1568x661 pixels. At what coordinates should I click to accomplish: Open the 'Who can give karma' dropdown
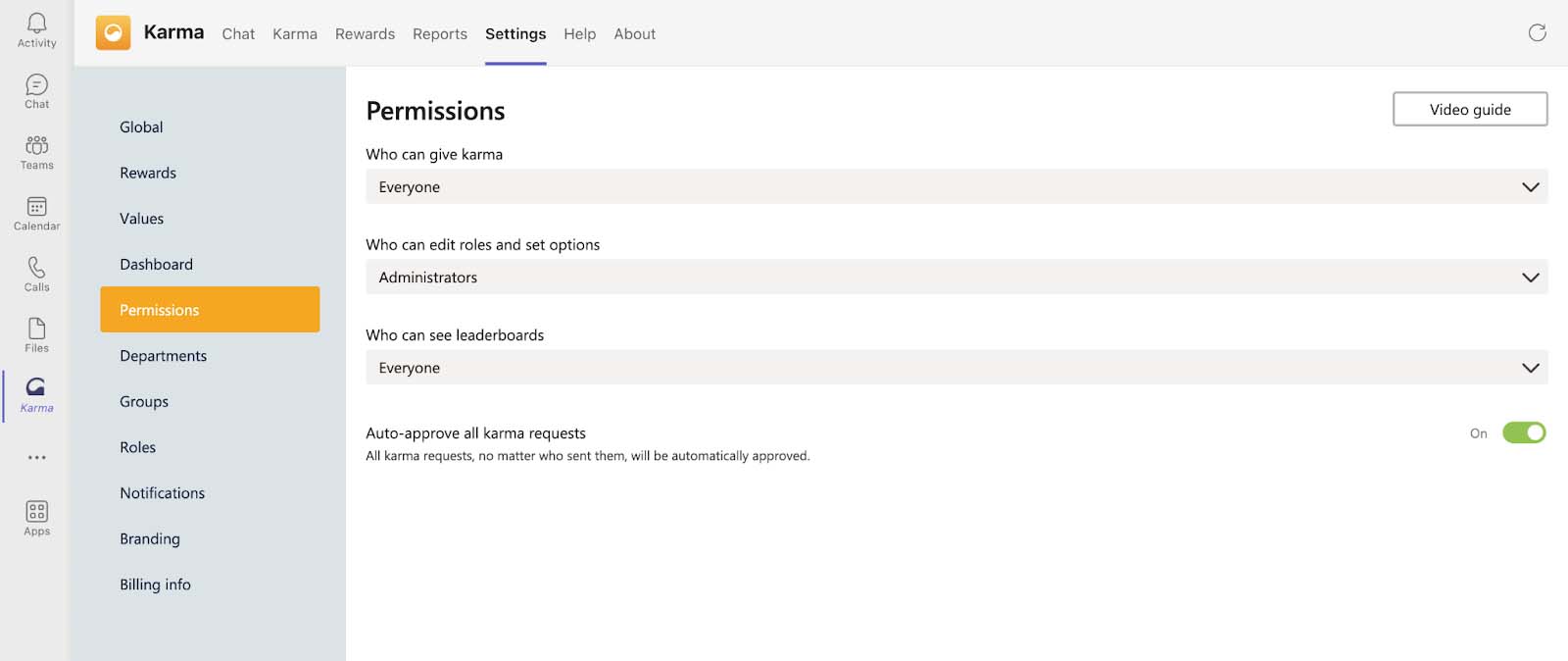click(x=956, y=186)
